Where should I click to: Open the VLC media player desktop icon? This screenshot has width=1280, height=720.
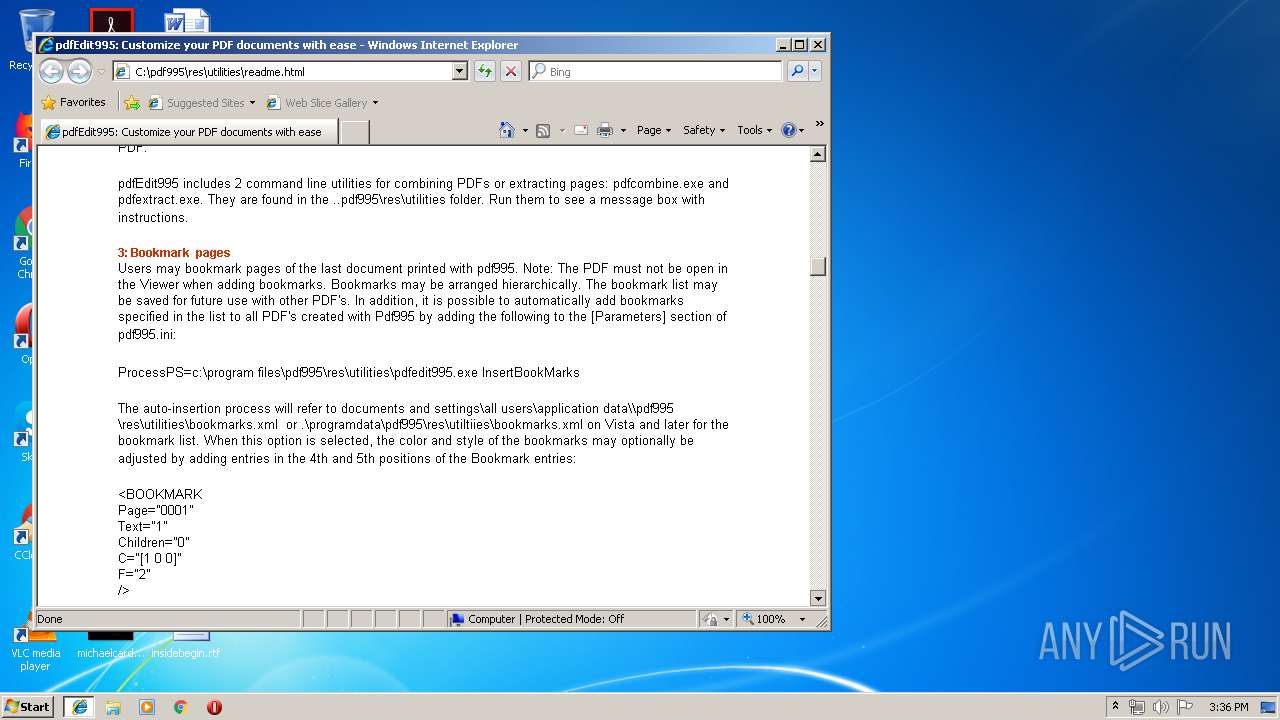click(x=35, y=648)
